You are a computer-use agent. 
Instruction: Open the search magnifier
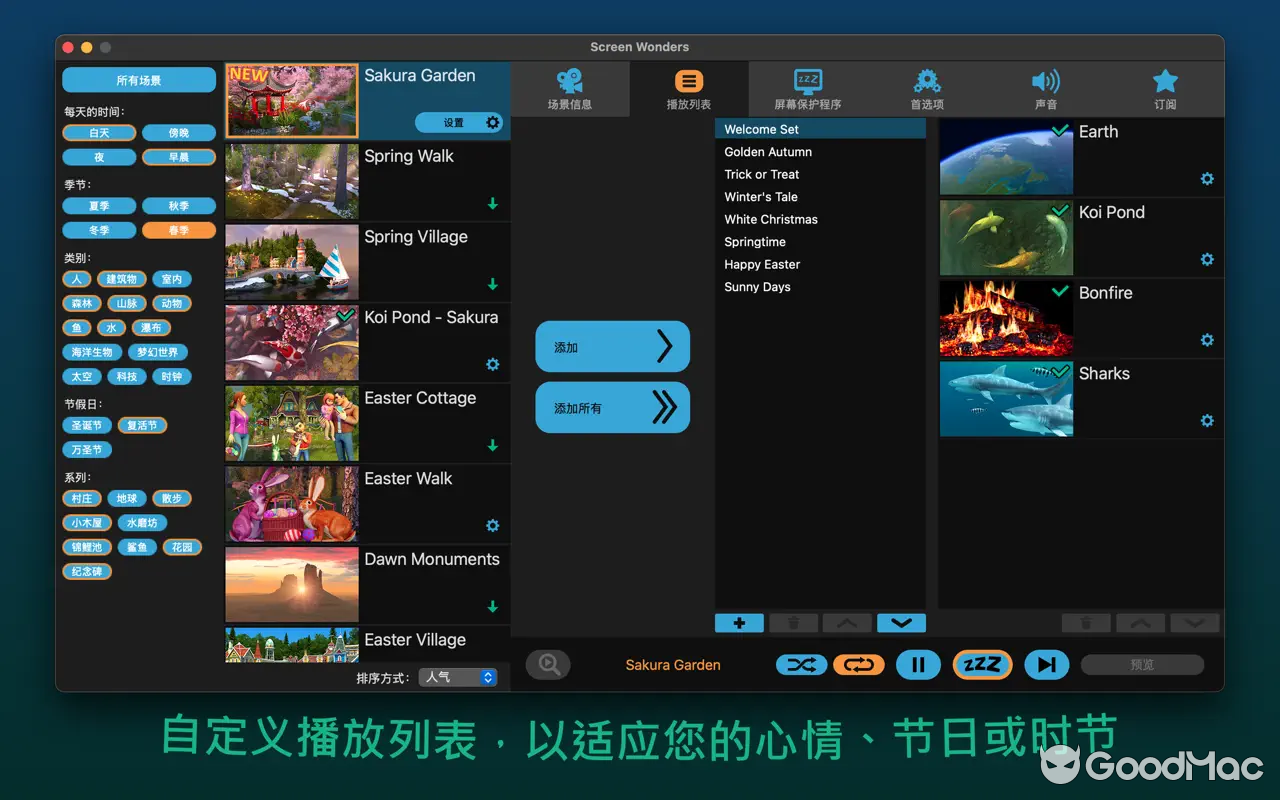click(x=548, y=664)
